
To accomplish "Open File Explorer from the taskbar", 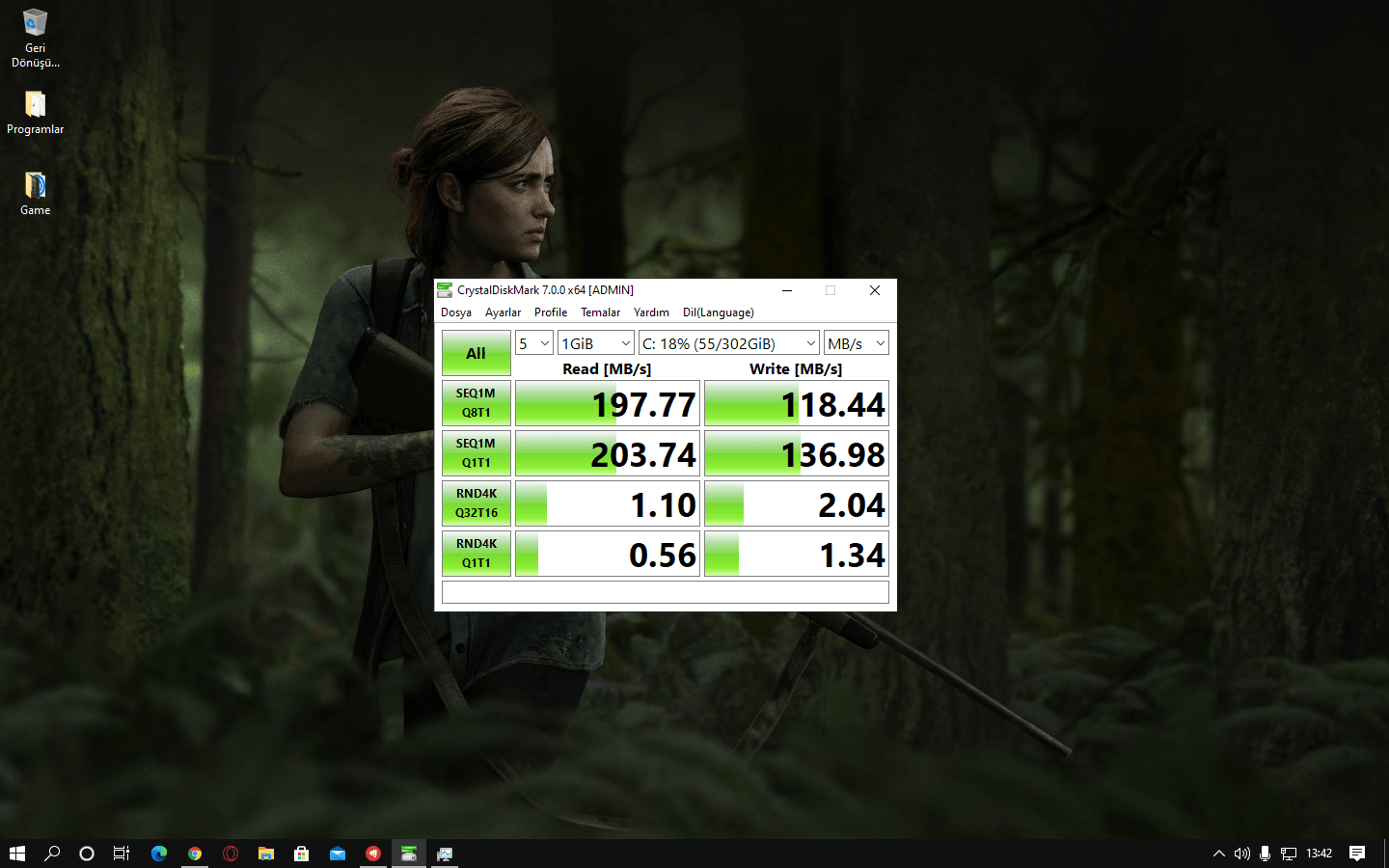I will pyautogui.click(x=266, y=854).
